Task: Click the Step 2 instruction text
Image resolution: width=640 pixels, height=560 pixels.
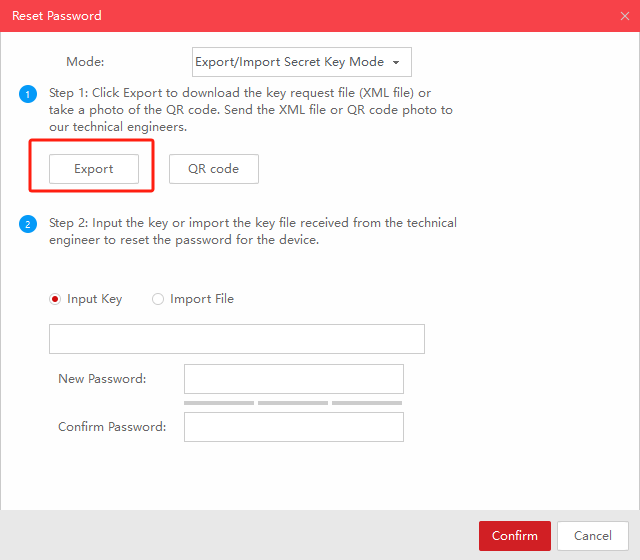Action: tap(253, 231)
